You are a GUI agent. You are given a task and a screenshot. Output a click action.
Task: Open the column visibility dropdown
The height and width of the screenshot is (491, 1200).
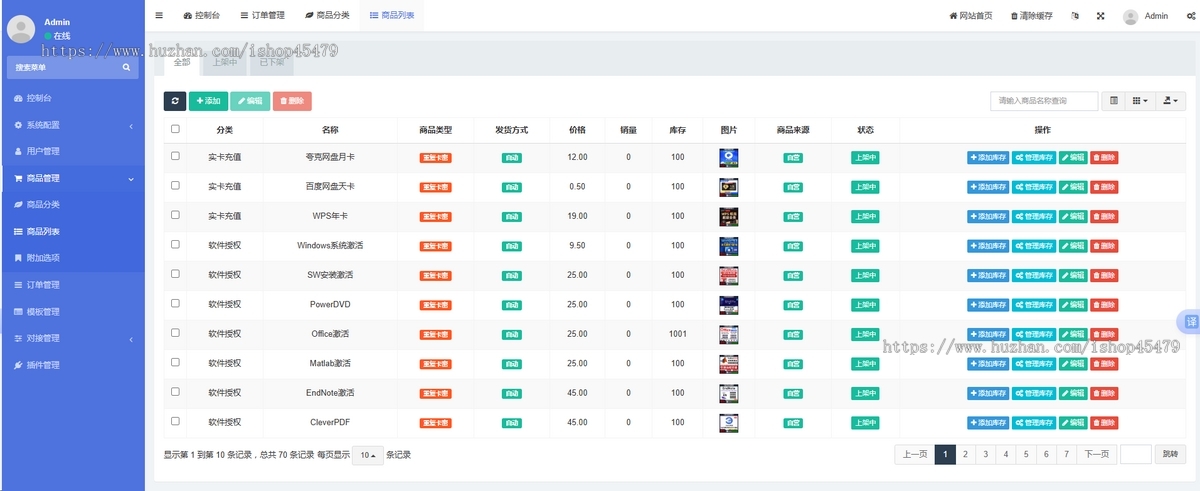pos(1140,101)
